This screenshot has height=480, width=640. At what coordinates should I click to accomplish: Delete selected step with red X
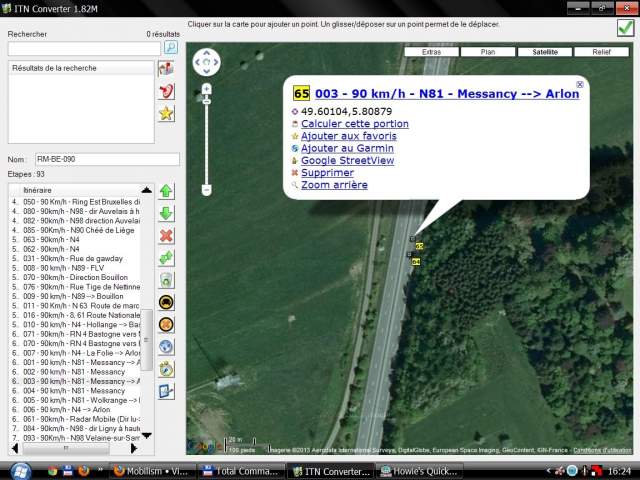click(167, 236)
